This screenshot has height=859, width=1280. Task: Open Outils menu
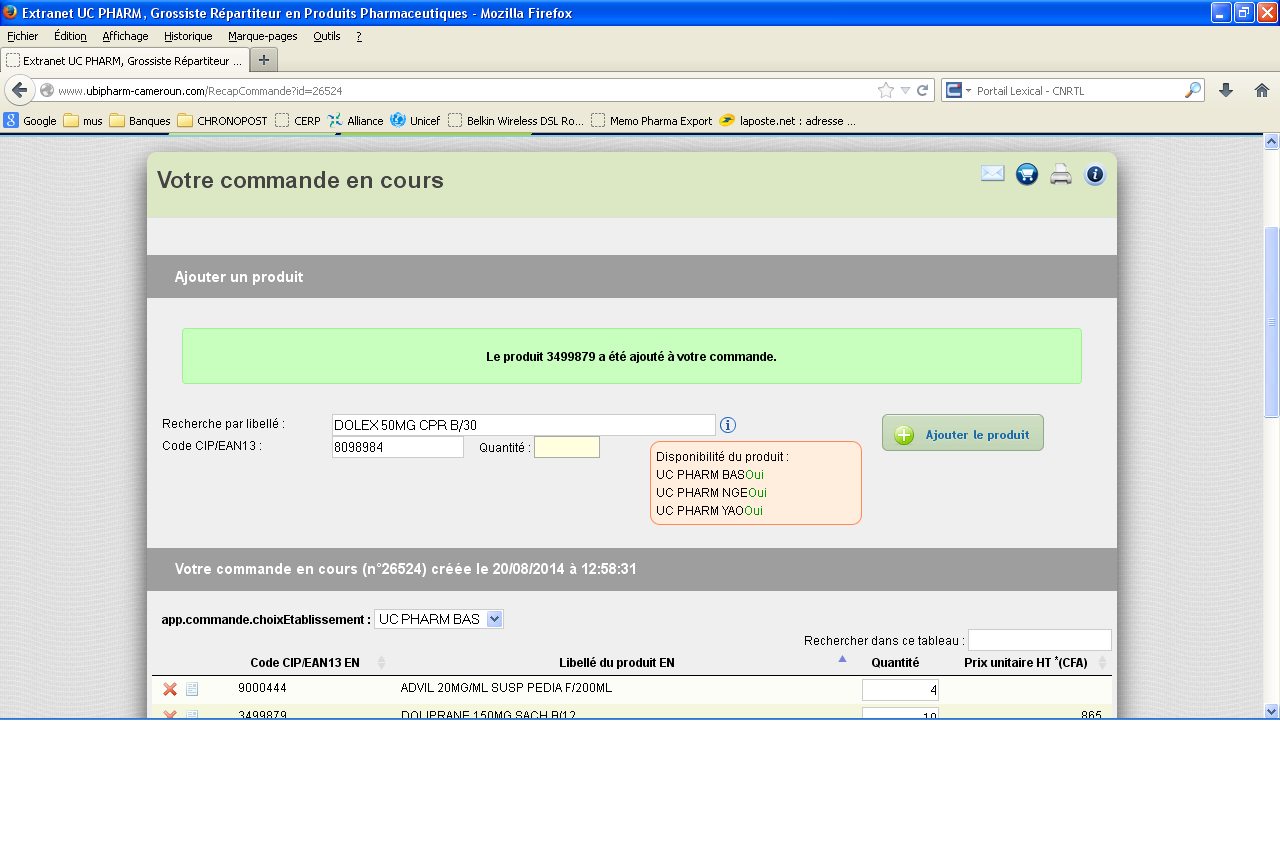click(x=326, y=36)
